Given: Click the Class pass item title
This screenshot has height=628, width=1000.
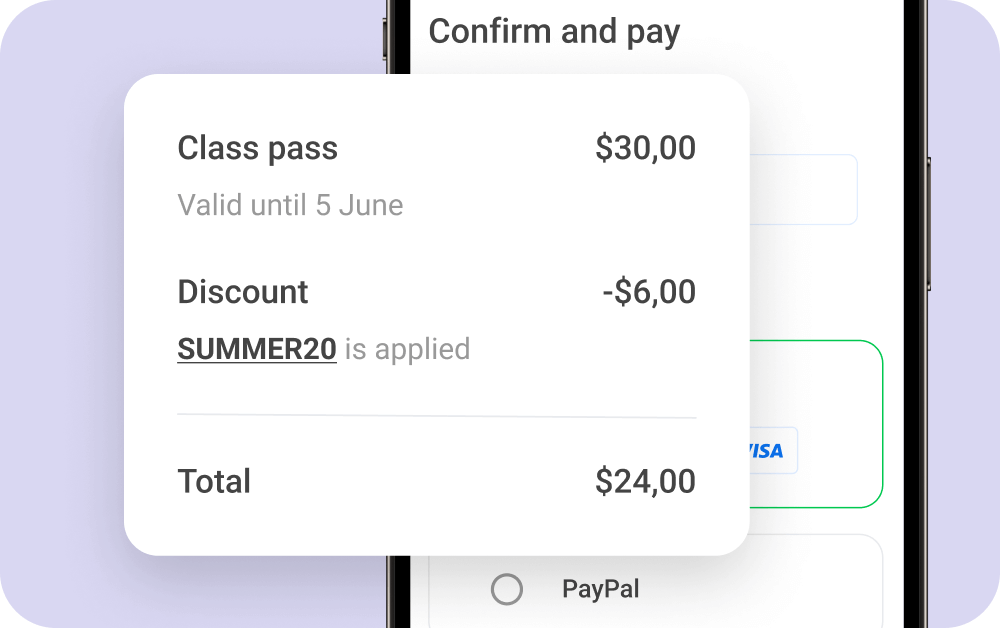Looking at the screenshot, I should point(258,149).
